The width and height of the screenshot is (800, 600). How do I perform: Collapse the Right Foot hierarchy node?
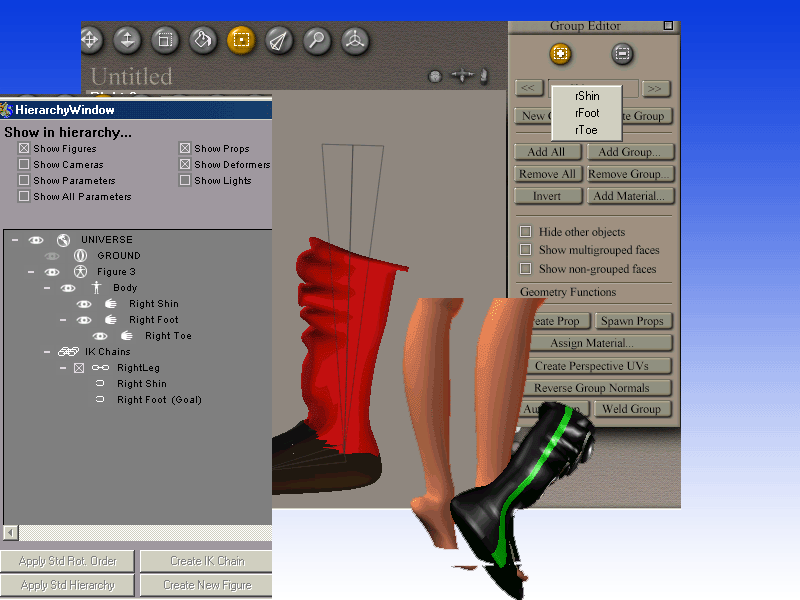(x=63, y=320)
